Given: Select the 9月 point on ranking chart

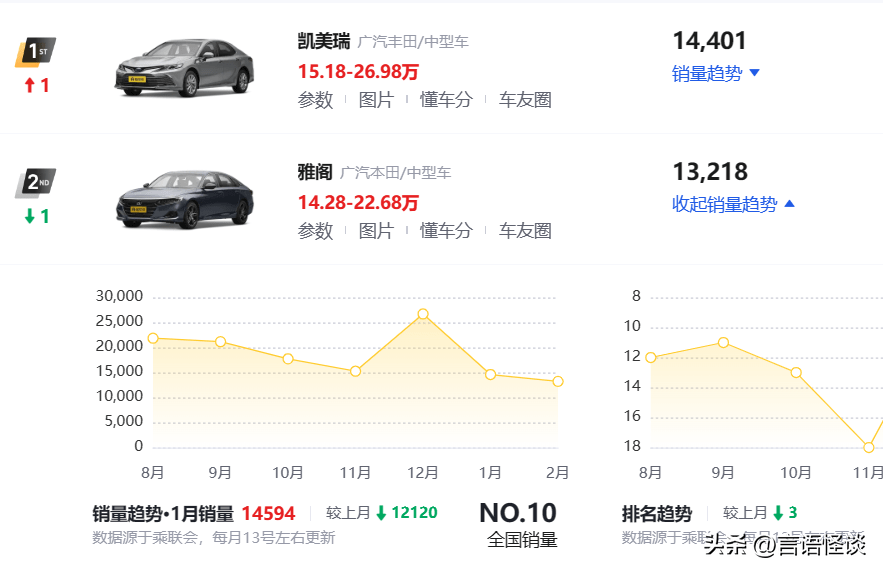Looking at the screenshot, I should tap(724, 342).
